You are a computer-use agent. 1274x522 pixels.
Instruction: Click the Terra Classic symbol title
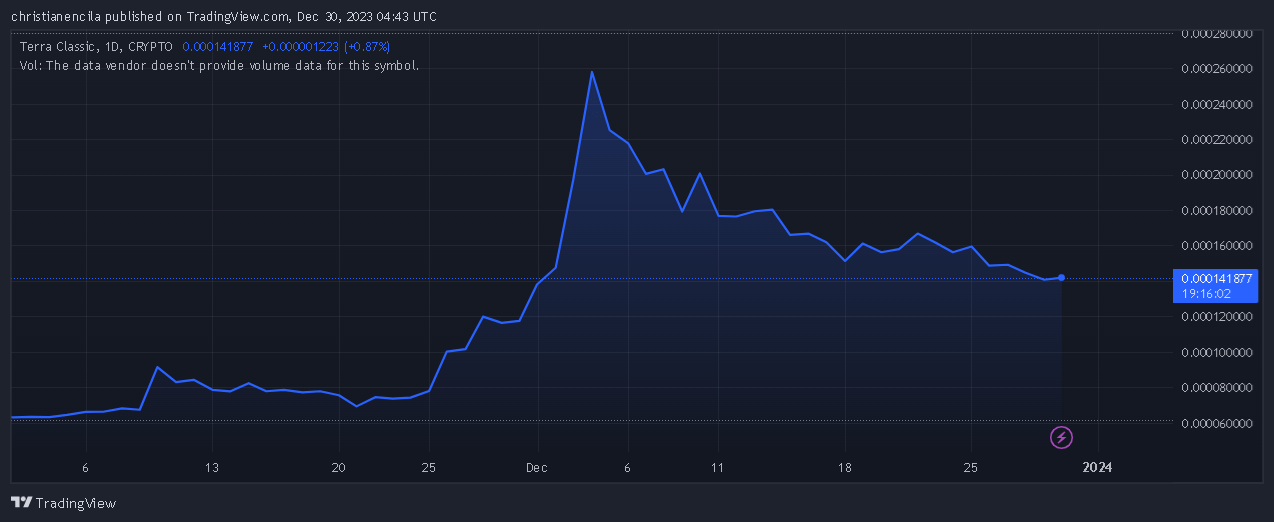58,47
